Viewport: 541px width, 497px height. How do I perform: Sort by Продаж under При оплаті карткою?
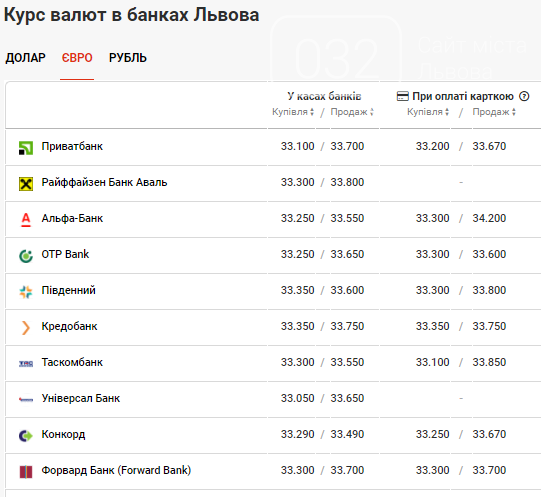coord(494,112)
